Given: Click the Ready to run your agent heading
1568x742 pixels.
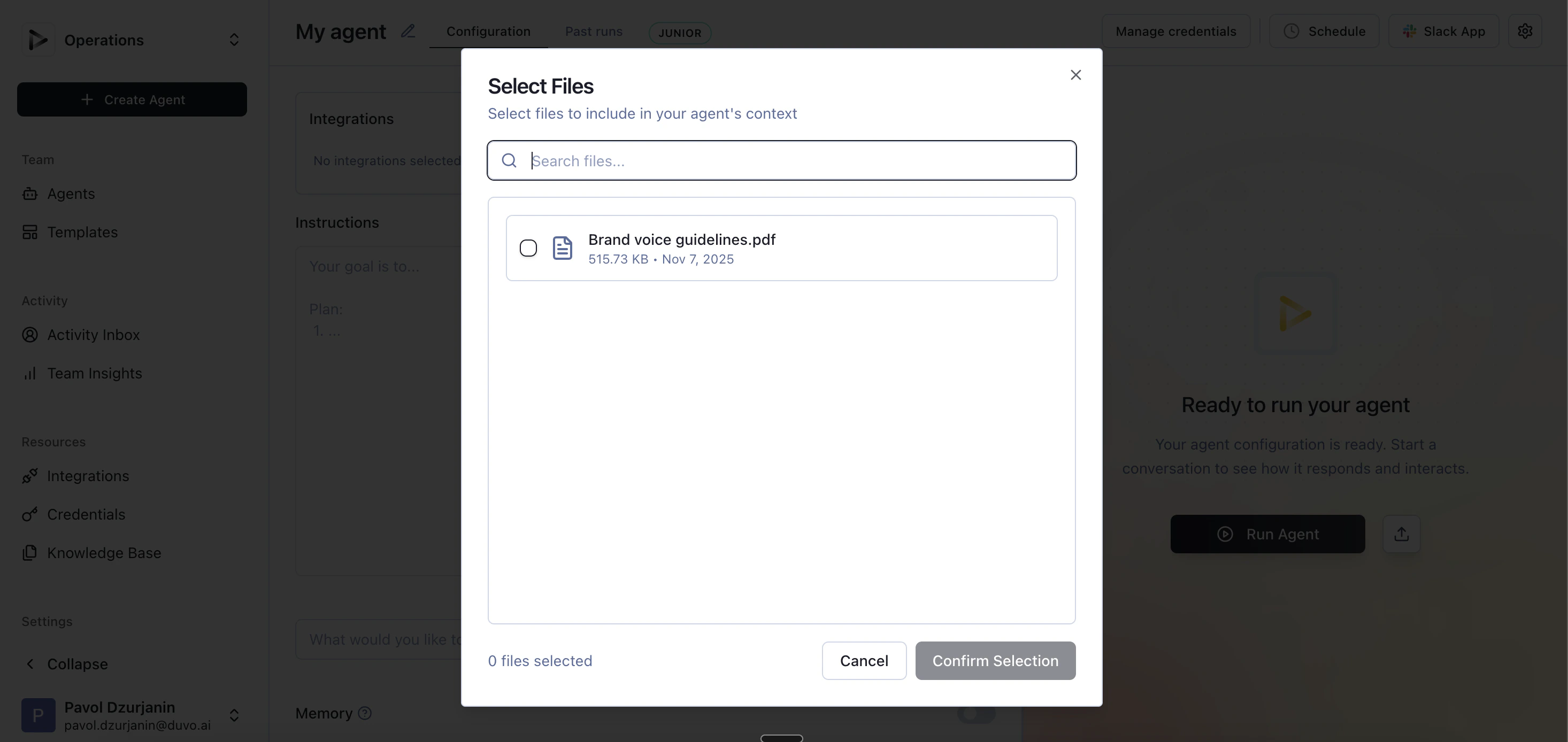Looking at the screenshot, I should pyautogui.click(x=1295, y=405).
